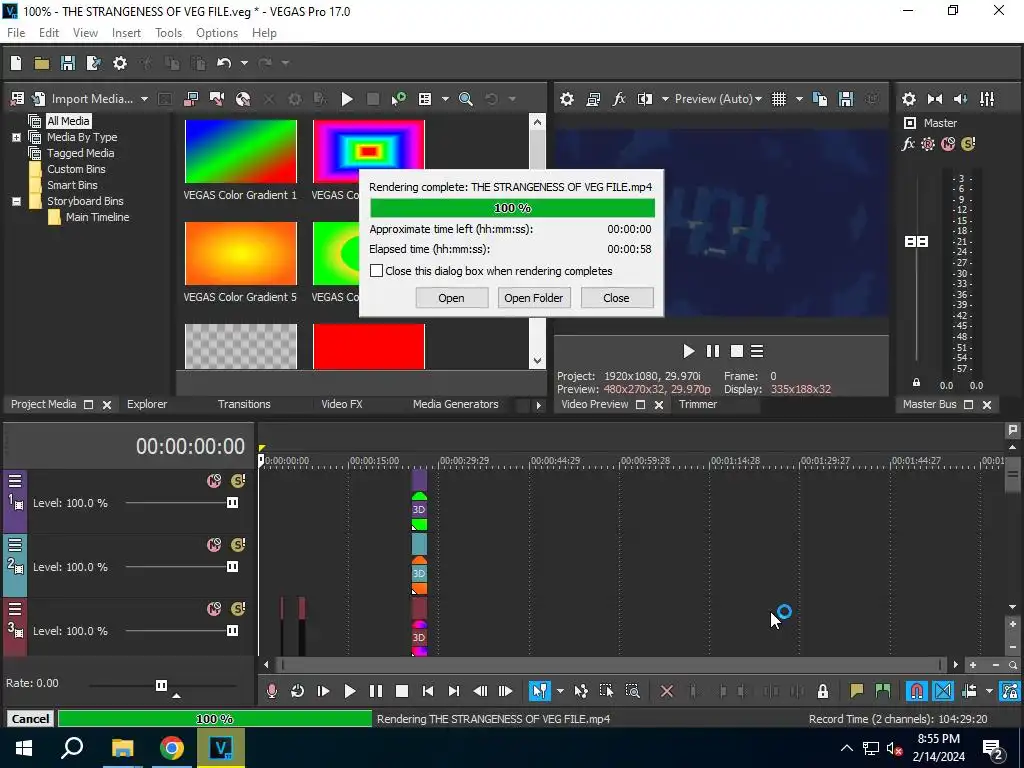
Task: Click the Master volume fader handle
Action: coord(916,242)
